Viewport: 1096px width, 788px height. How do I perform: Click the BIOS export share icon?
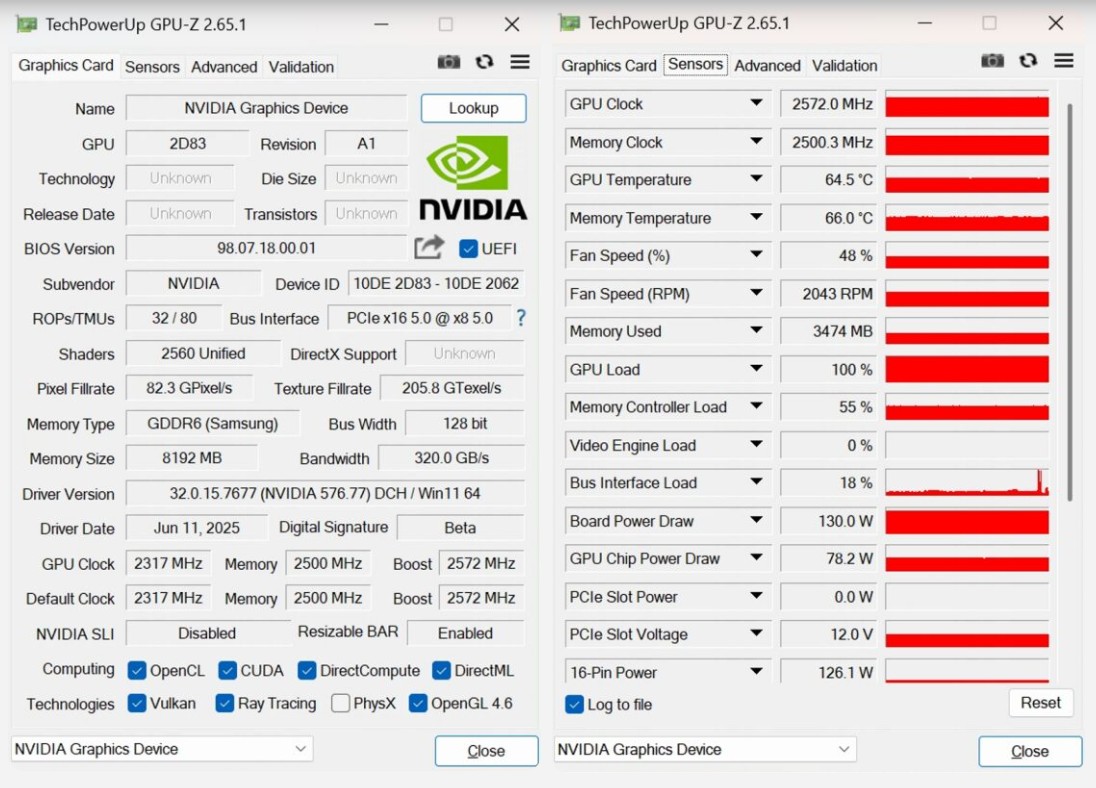point(429,248)
